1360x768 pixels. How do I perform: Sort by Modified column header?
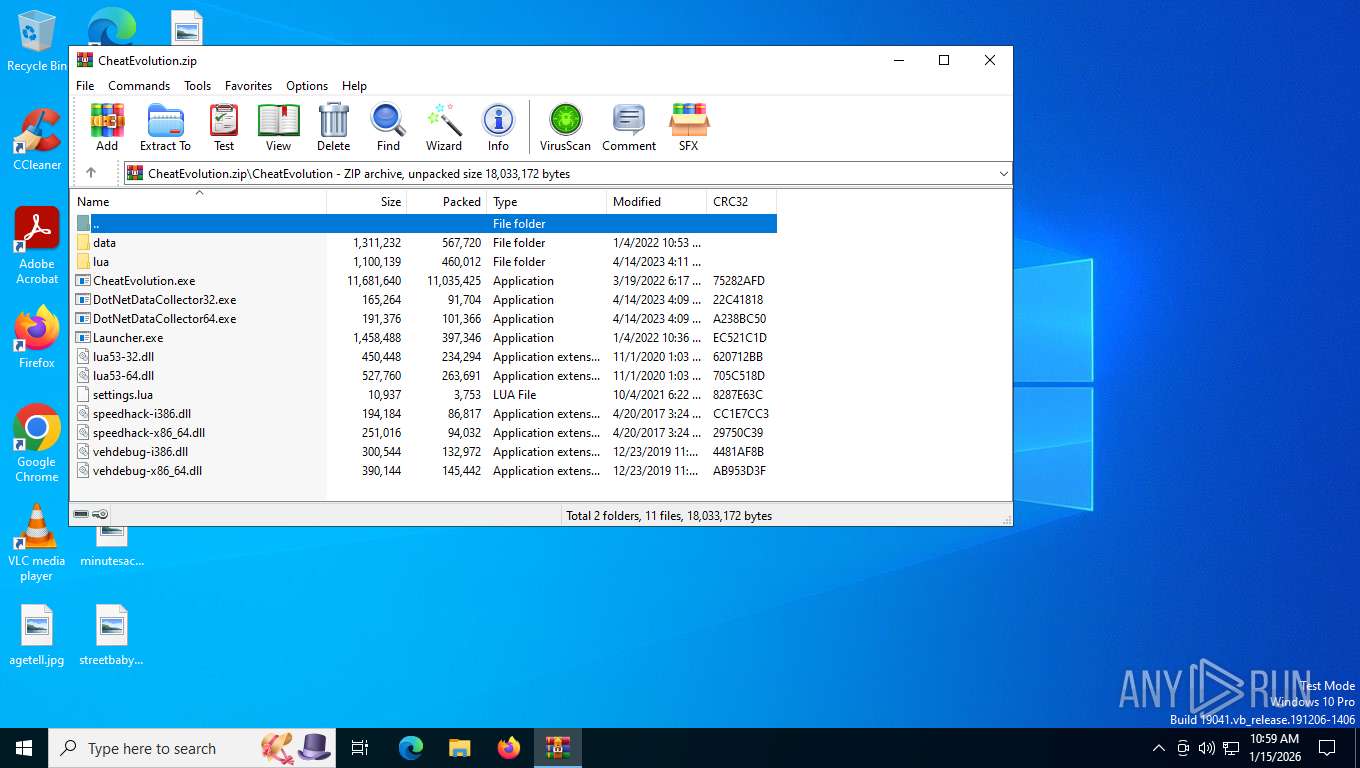point(656,202)
